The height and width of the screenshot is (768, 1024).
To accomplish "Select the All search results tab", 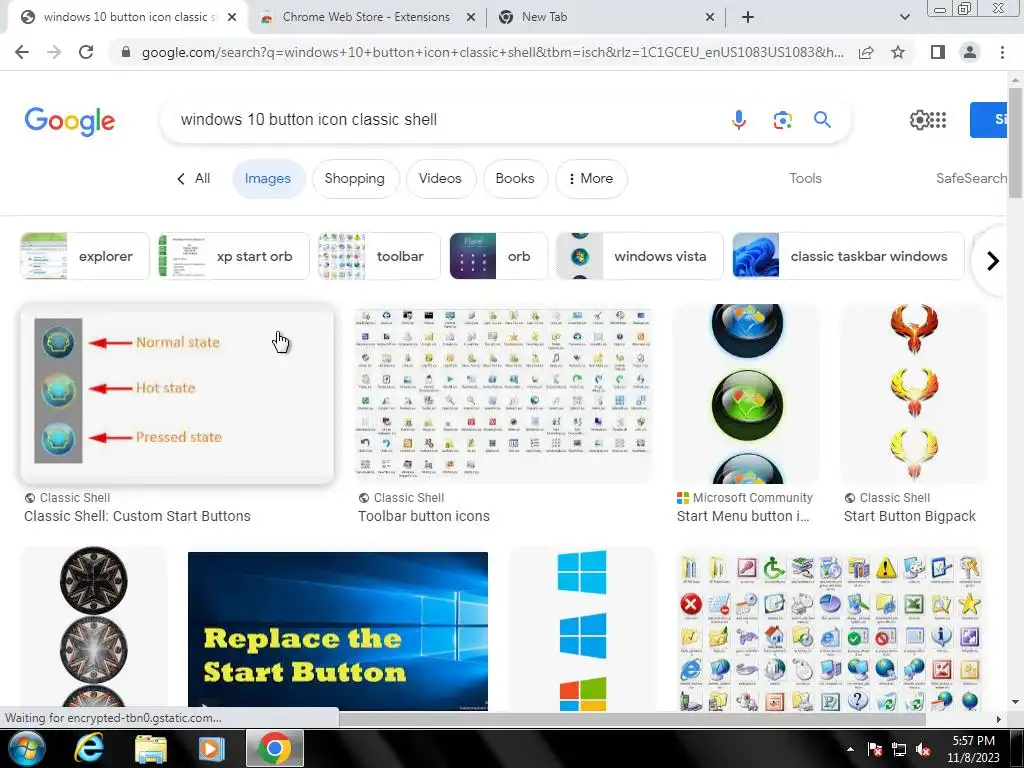I will [x=194, y=179].
